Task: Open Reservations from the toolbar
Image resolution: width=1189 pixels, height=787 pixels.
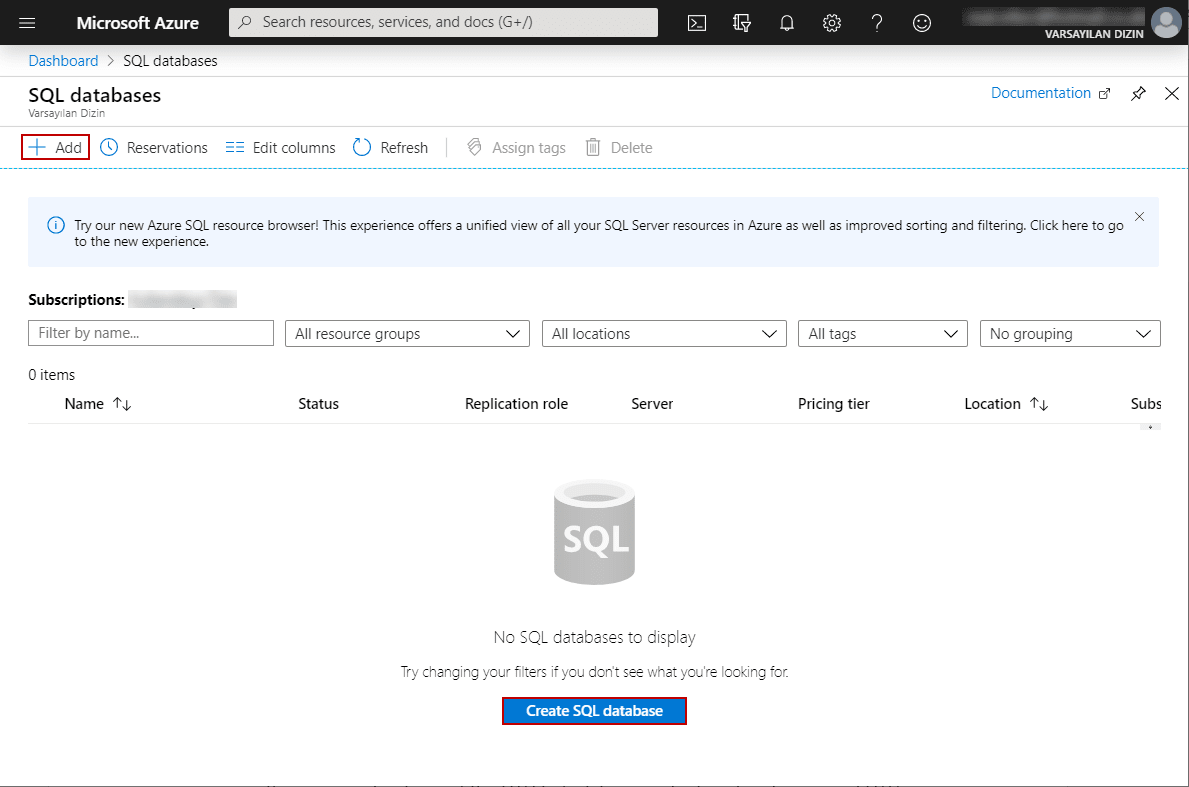Action: tap(154, 147)
